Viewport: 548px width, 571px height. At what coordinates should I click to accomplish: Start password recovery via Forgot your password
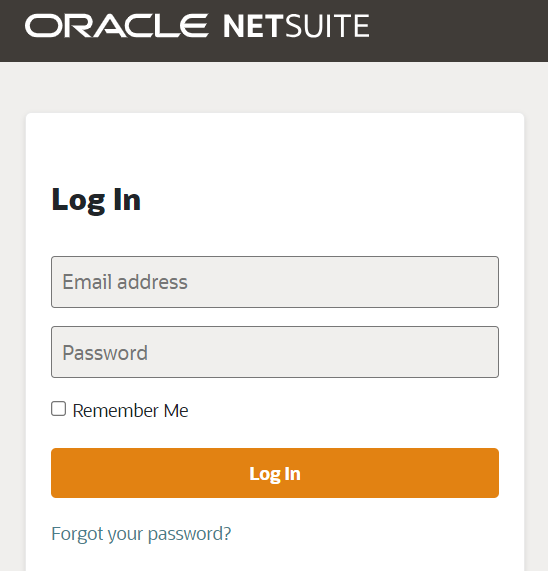coord(141,534)
